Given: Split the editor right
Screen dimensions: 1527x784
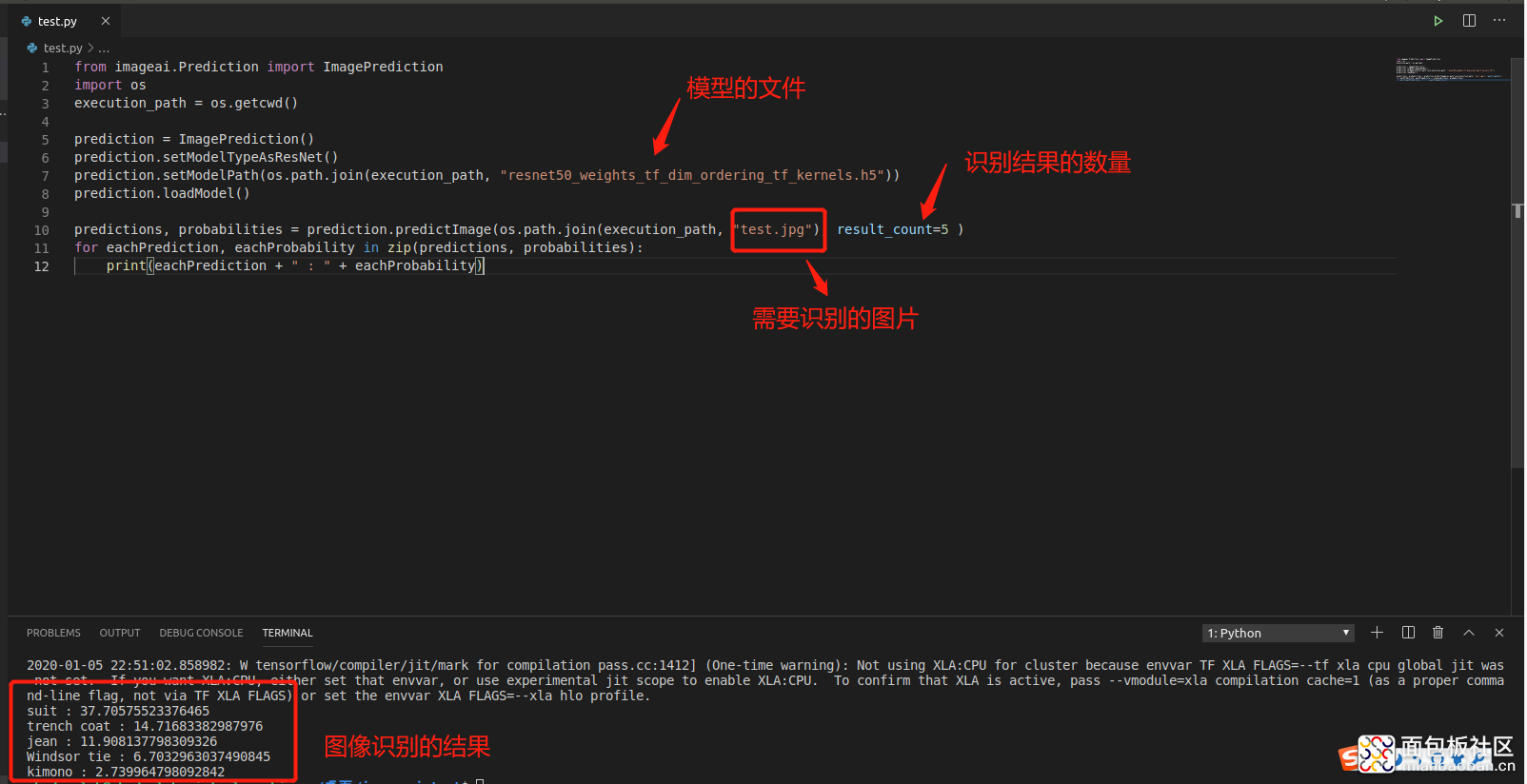Looking at the screenshot, I should coord(1469,20).
